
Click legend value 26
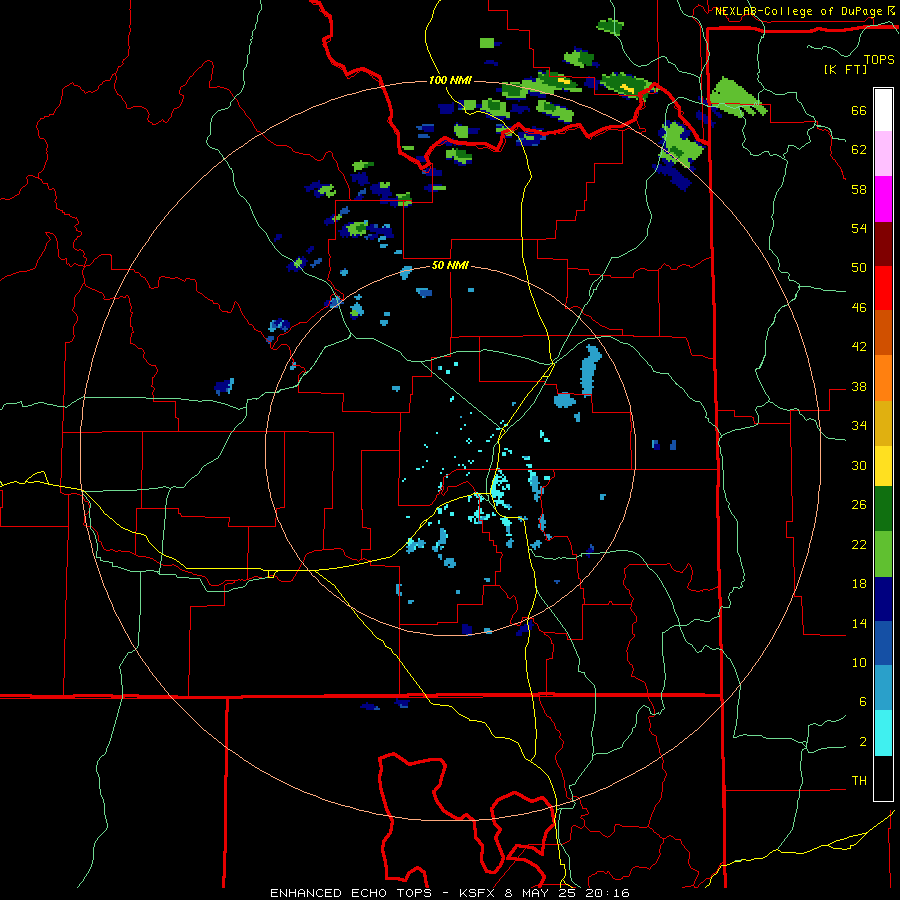click(x=859, y=505)
